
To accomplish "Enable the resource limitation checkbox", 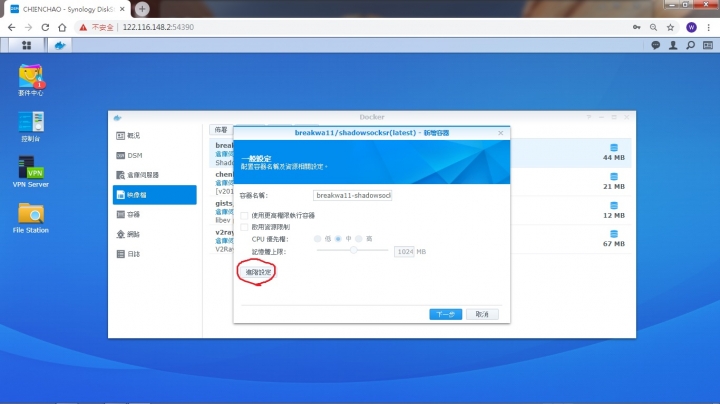I will pos(244,227).
